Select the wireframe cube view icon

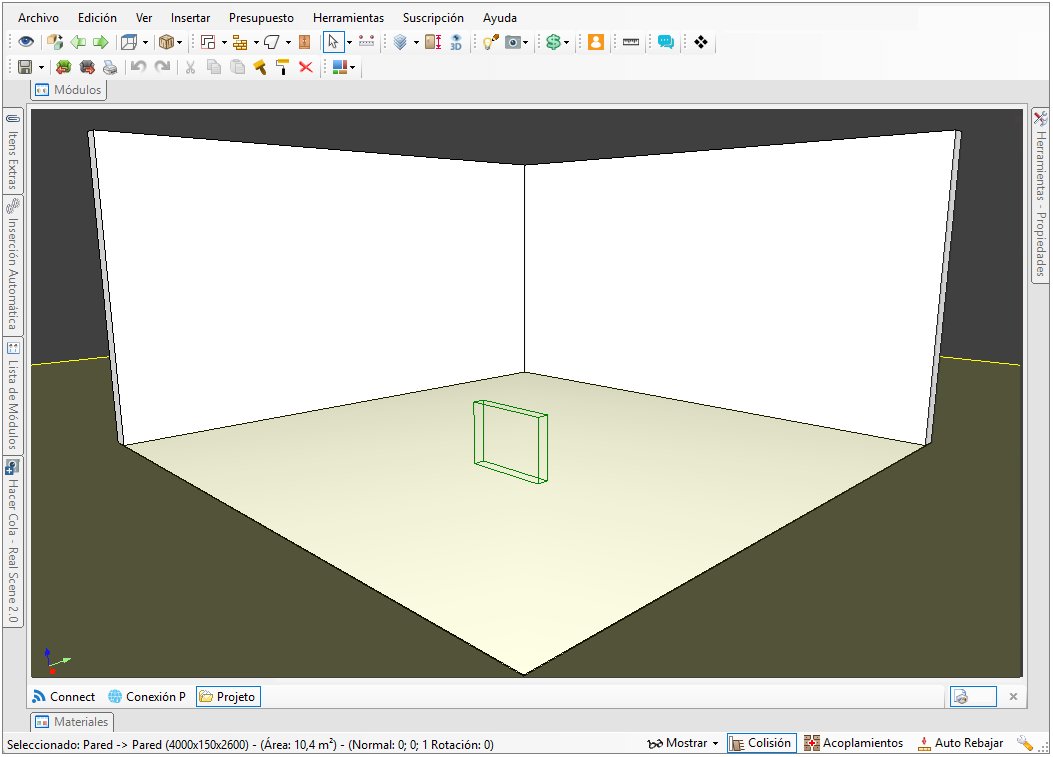click(x=129, y=42)
